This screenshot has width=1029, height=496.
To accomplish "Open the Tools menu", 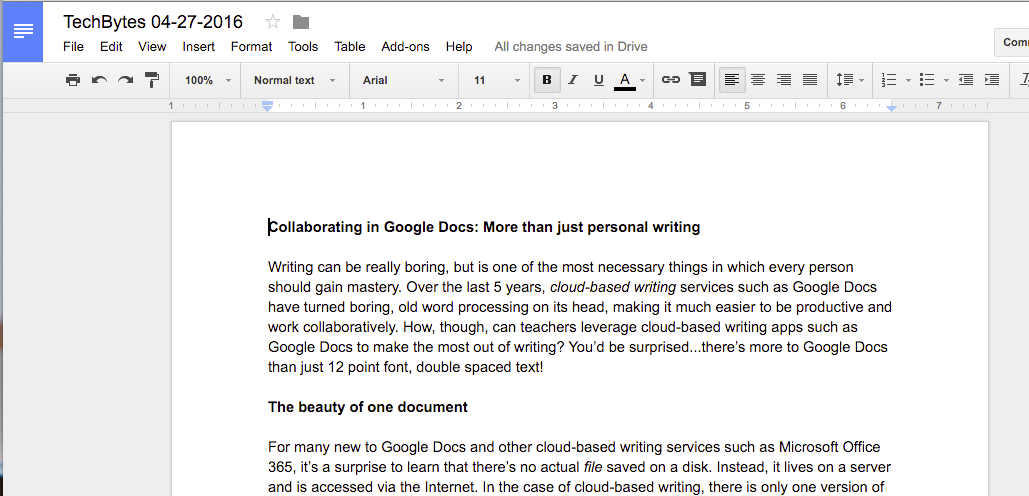I will (303, 47).
